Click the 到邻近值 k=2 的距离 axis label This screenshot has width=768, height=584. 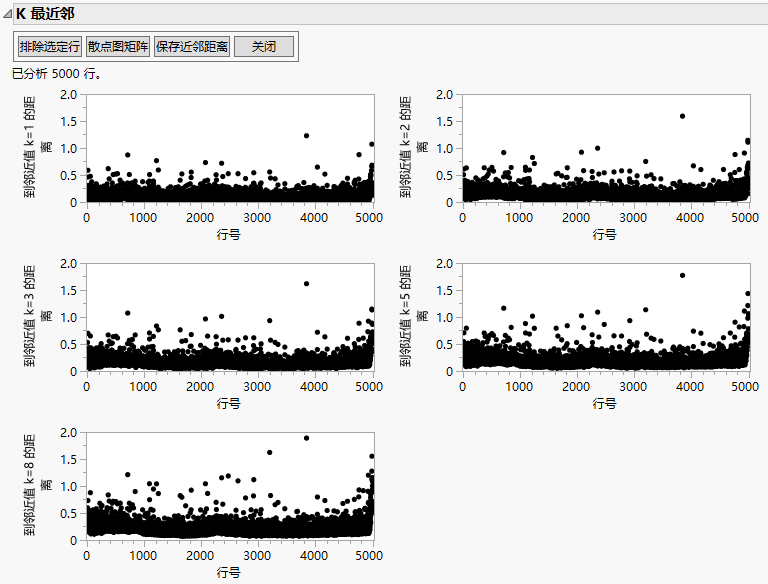[413, 147]
